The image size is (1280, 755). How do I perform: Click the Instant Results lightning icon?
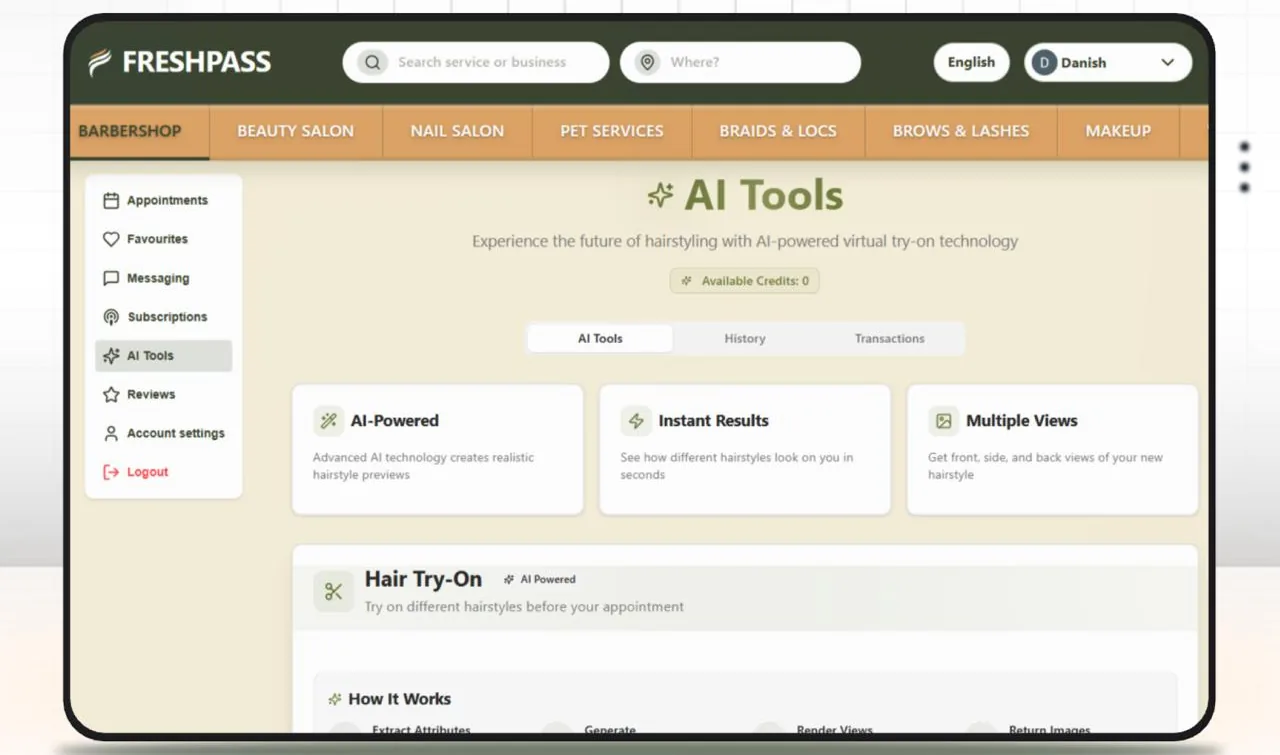[636, 421]
